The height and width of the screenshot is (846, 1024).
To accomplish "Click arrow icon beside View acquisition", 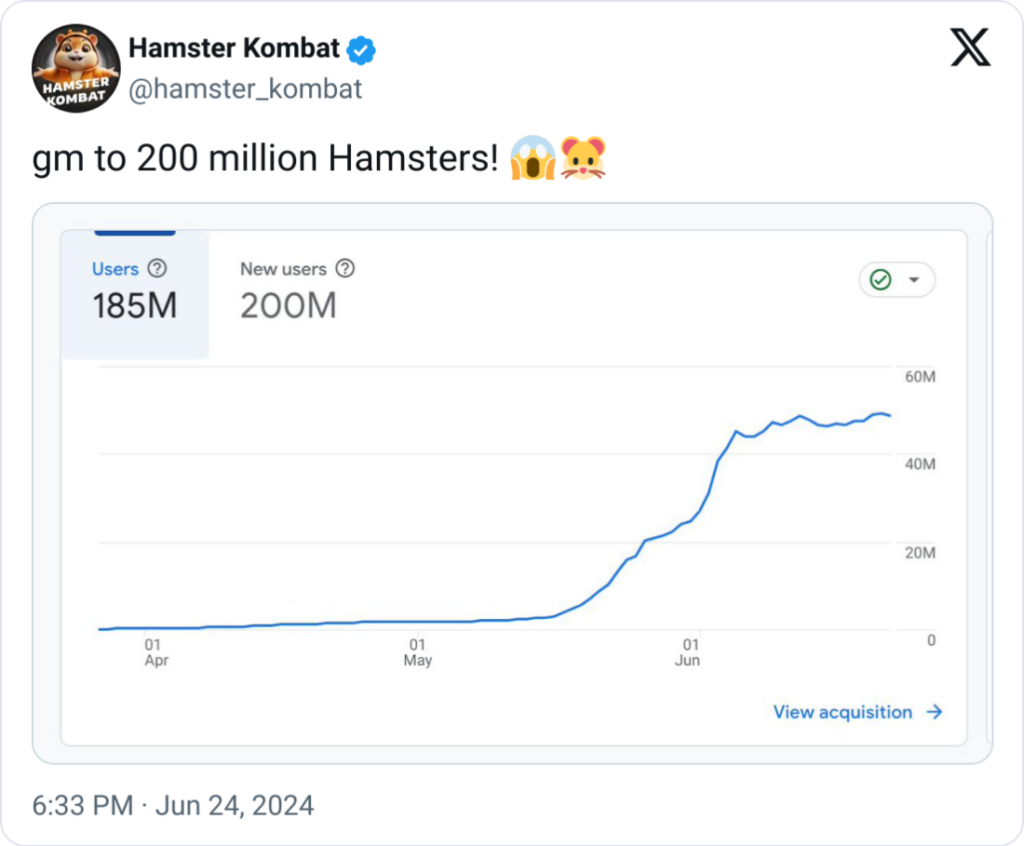I will tap(934, 712).
